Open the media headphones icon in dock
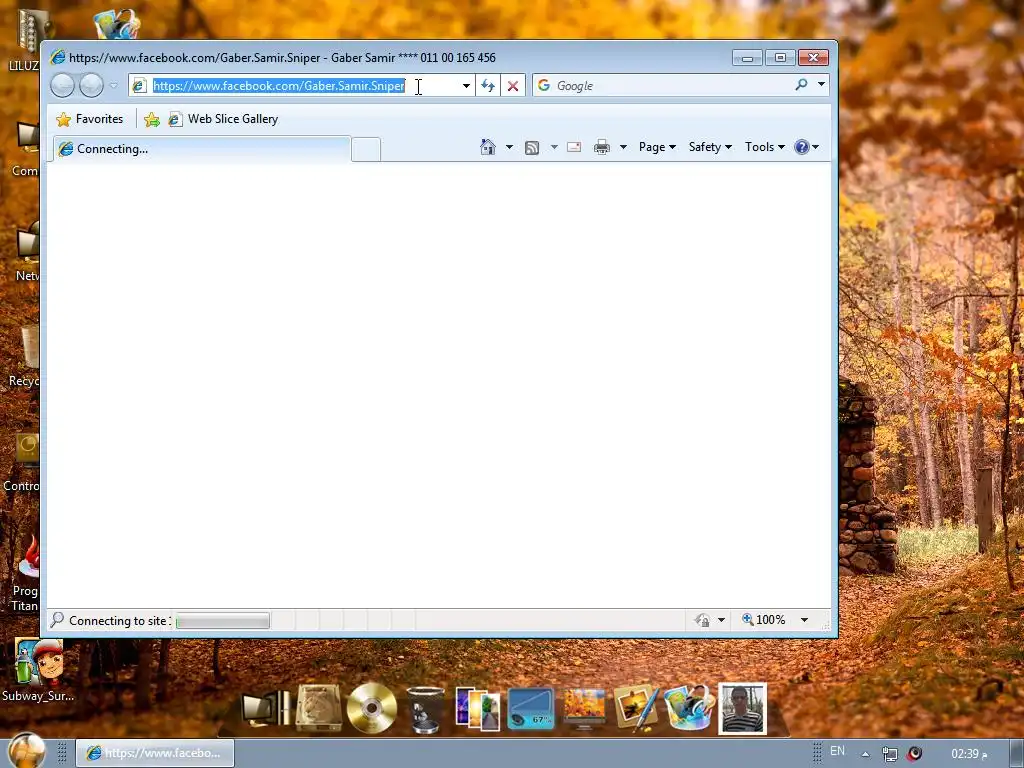The height and width of the screenshot is (768, 1024). tap(688, 707)
